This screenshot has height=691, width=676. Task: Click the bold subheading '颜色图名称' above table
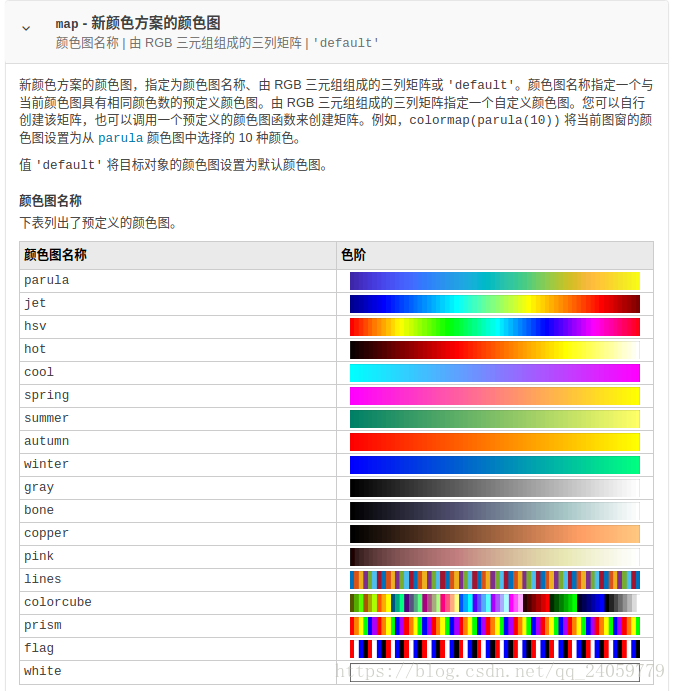50,201
